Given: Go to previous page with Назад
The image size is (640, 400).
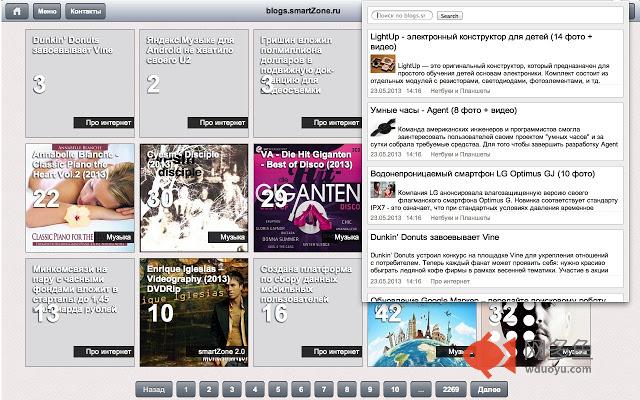Looking at the screenshot, I should (154, 389).
